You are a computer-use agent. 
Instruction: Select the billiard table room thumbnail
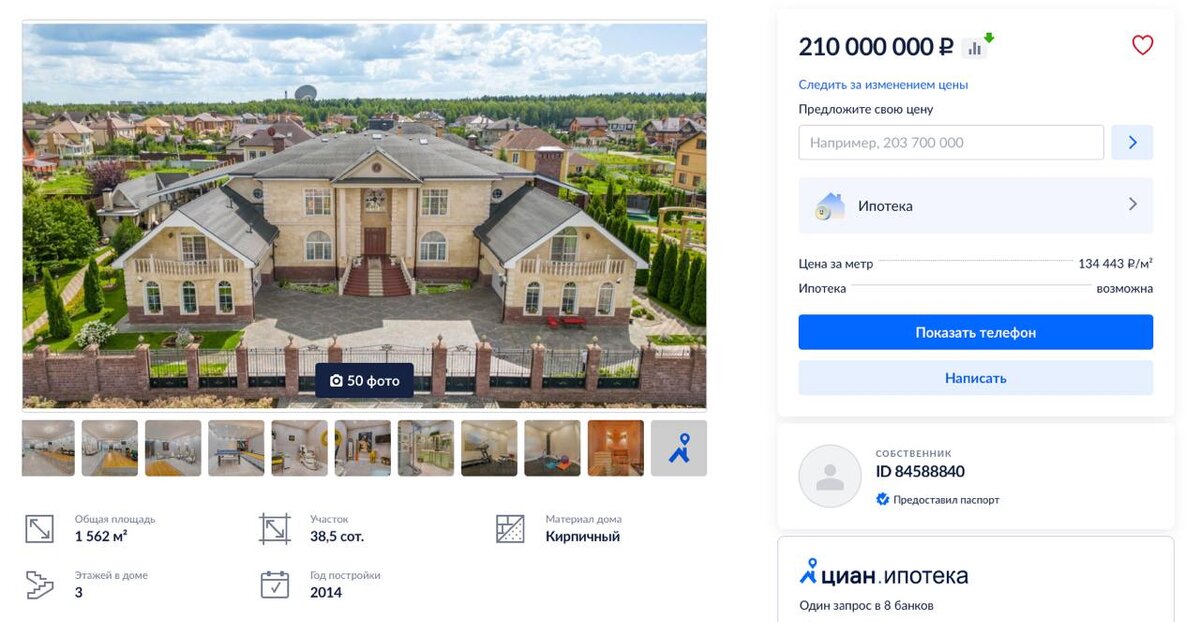click(x=236, y=448)
